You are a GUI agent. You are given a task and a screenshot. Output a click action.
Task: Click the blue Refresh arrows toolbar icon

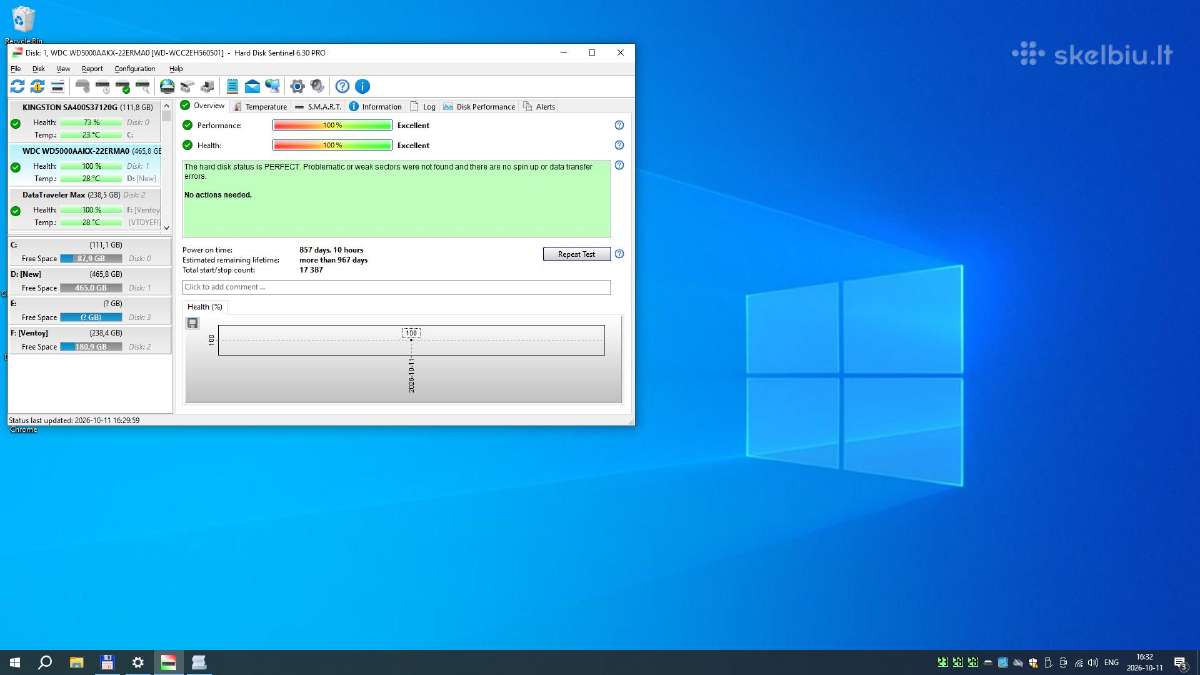pos(17,87)
